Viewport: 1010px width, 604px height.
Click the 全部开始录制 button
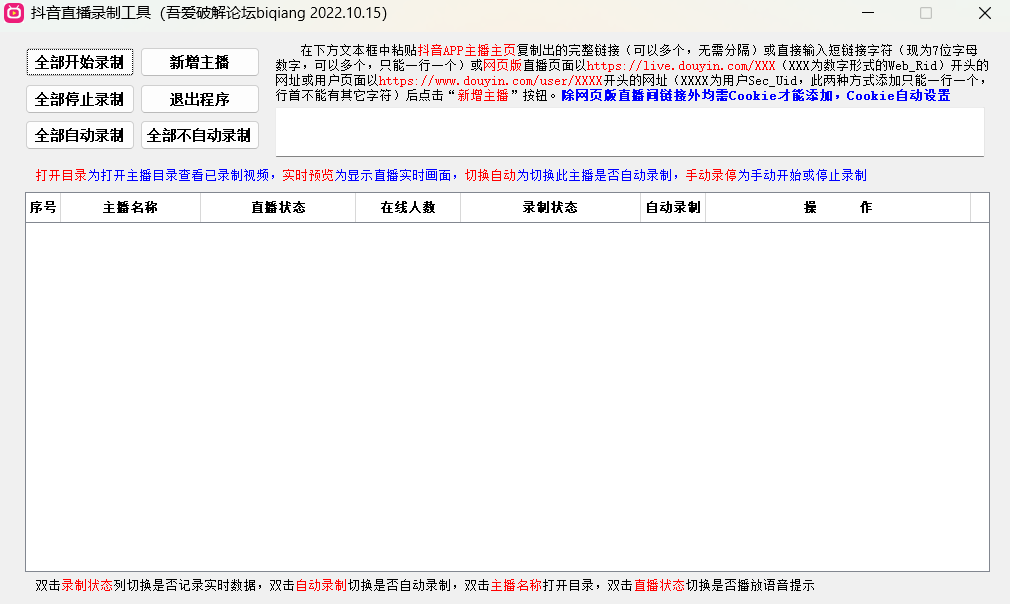pyautogui.click(x=79, y=62)
